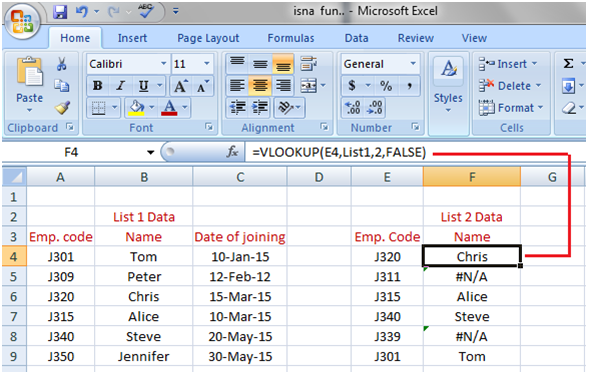589x374 pixels.
Task: Toggle Bottom Align vertical alignment
Action: tap(283, 63)
